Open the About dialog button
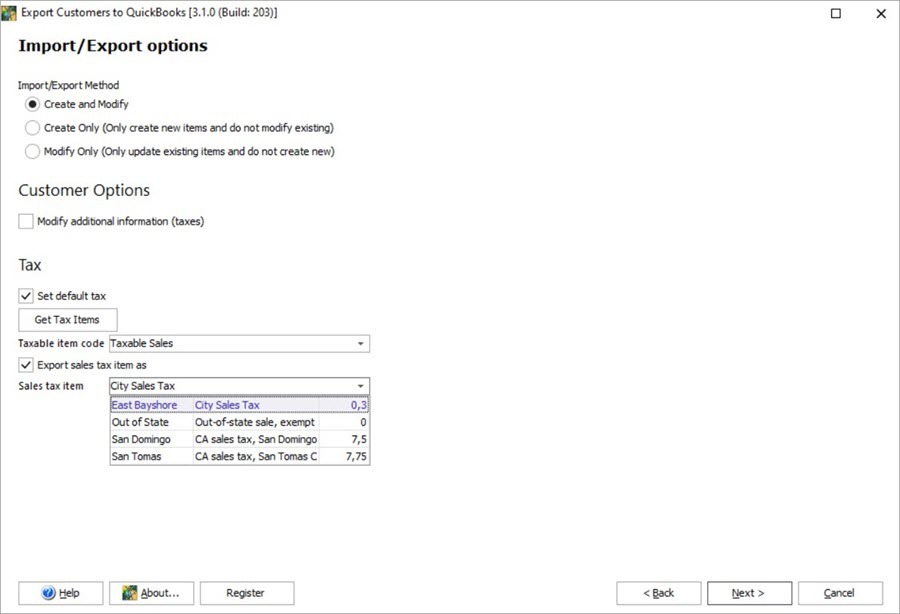900x614 pixels. pyautogui.click(x=151, y=593)
